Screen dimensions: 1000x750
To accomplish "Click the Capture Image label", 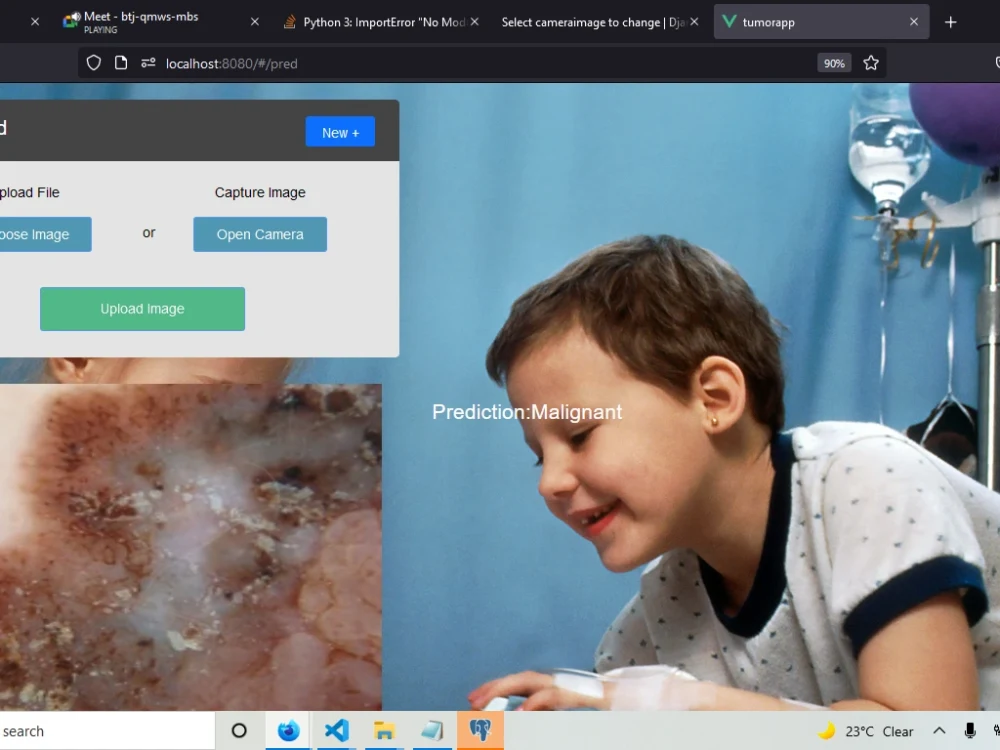I will (260, 192).
